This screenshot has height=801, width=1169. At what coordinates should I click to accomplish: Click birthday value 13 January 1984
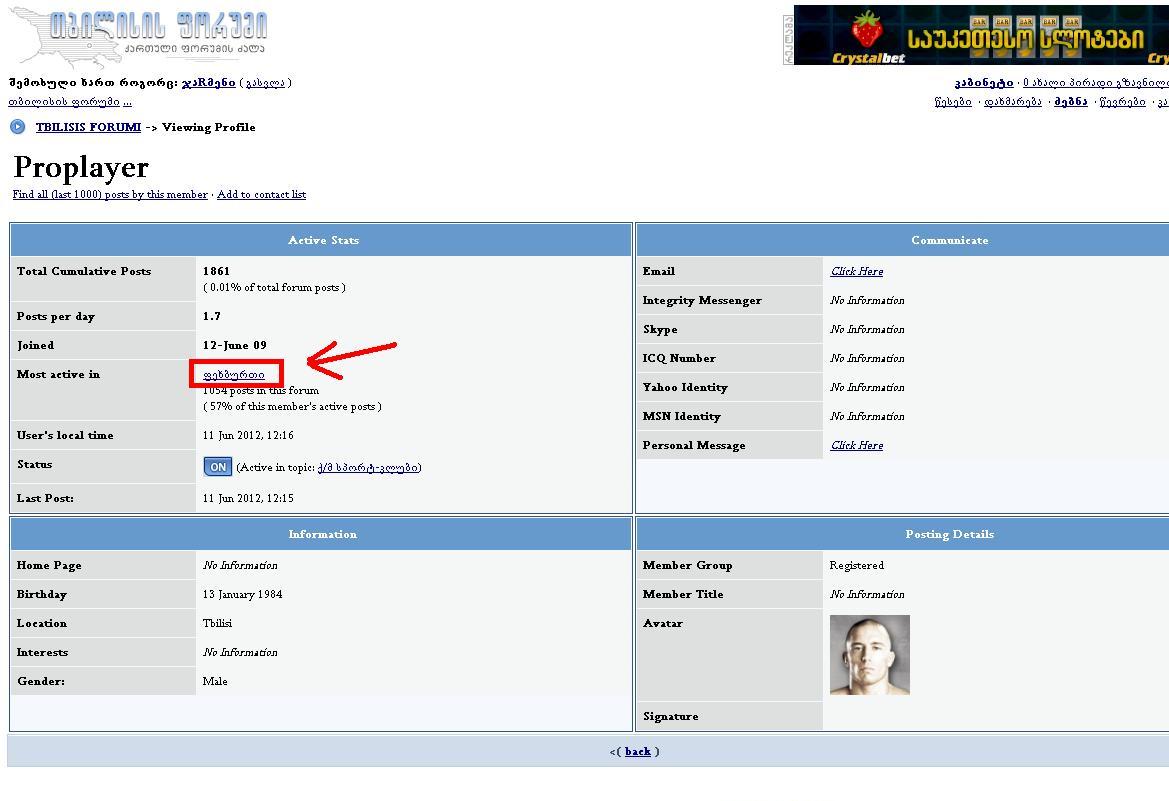pos(242,594)
